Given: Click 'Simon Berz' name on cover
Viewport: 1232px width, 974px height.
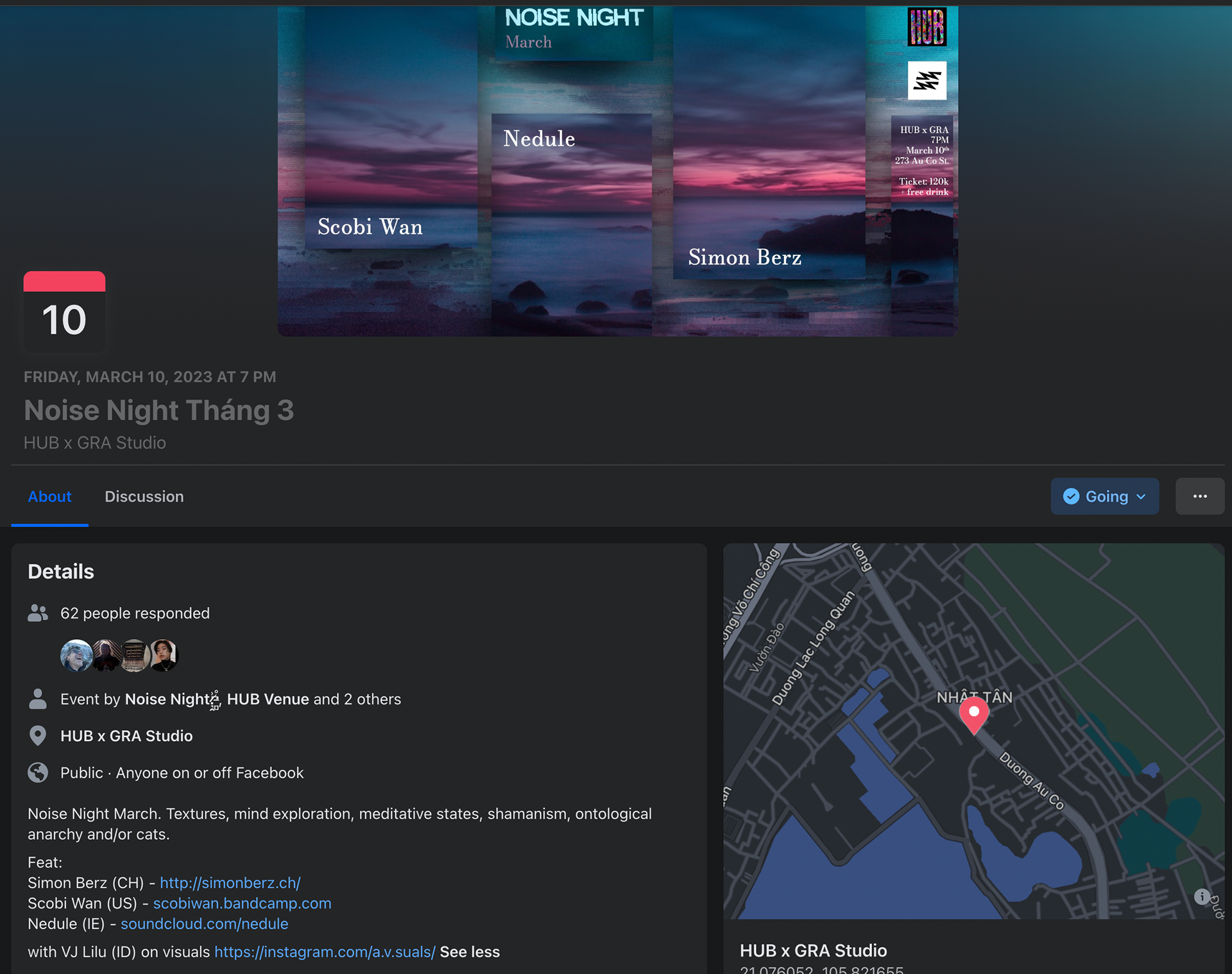Looking at the screenshot, I should [744, 257].
